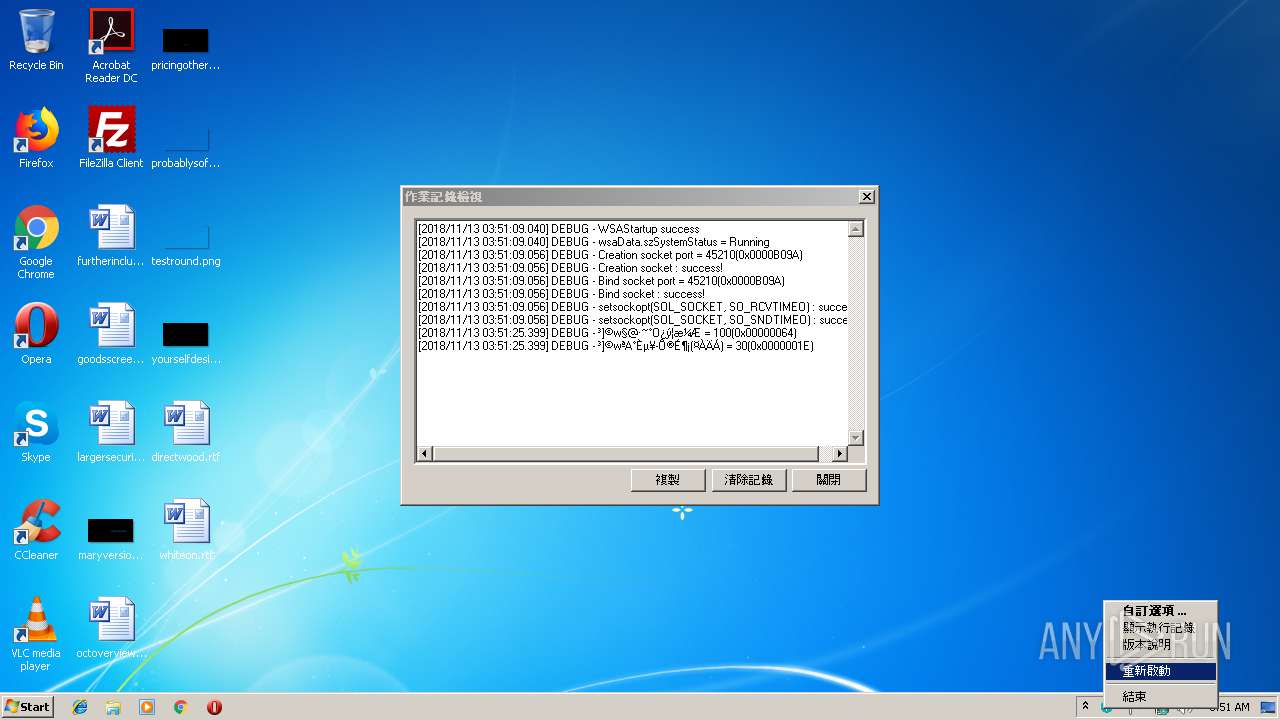
Task: Select the yourselfdesi file icon
Action: pyautogui.click(x=185, y=343)
